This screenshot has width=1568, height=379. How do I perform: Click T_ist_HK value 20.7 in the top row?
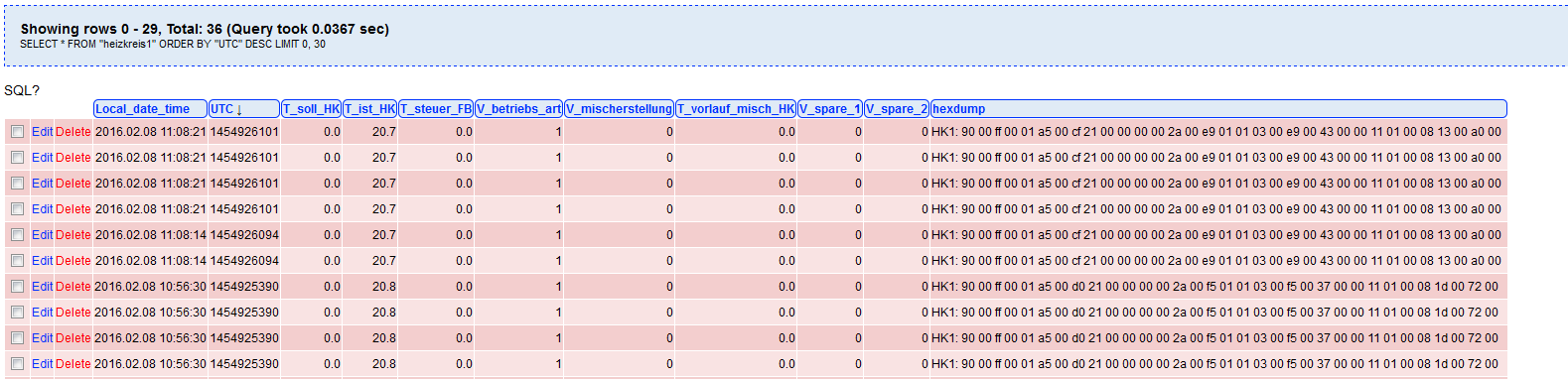pyautogui.click(x=384, y=132)
